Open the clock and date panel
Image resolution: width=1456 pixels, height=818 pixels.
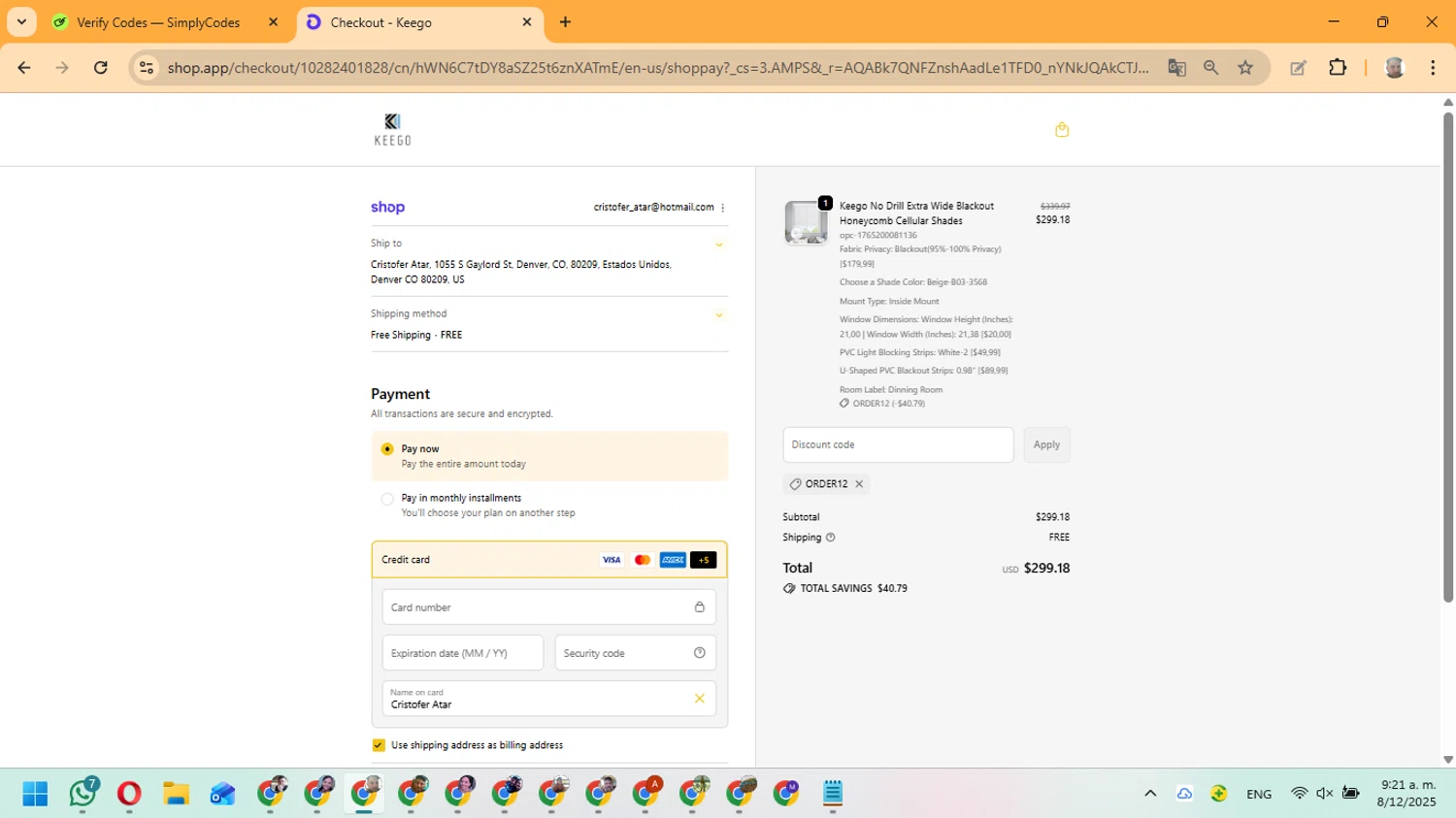(x=1406, y=794)
